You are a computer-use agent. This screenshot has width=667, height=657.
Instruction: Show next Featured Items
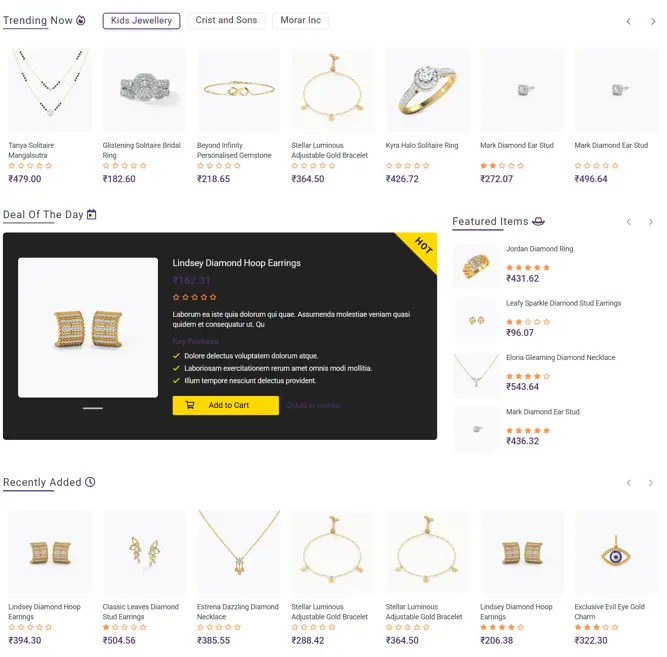tap(650, 222)
